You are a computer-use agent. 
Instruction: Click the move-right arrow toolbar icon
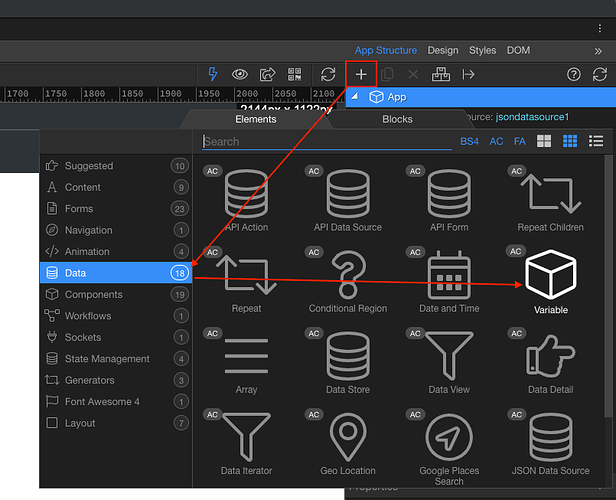point(468,74)
